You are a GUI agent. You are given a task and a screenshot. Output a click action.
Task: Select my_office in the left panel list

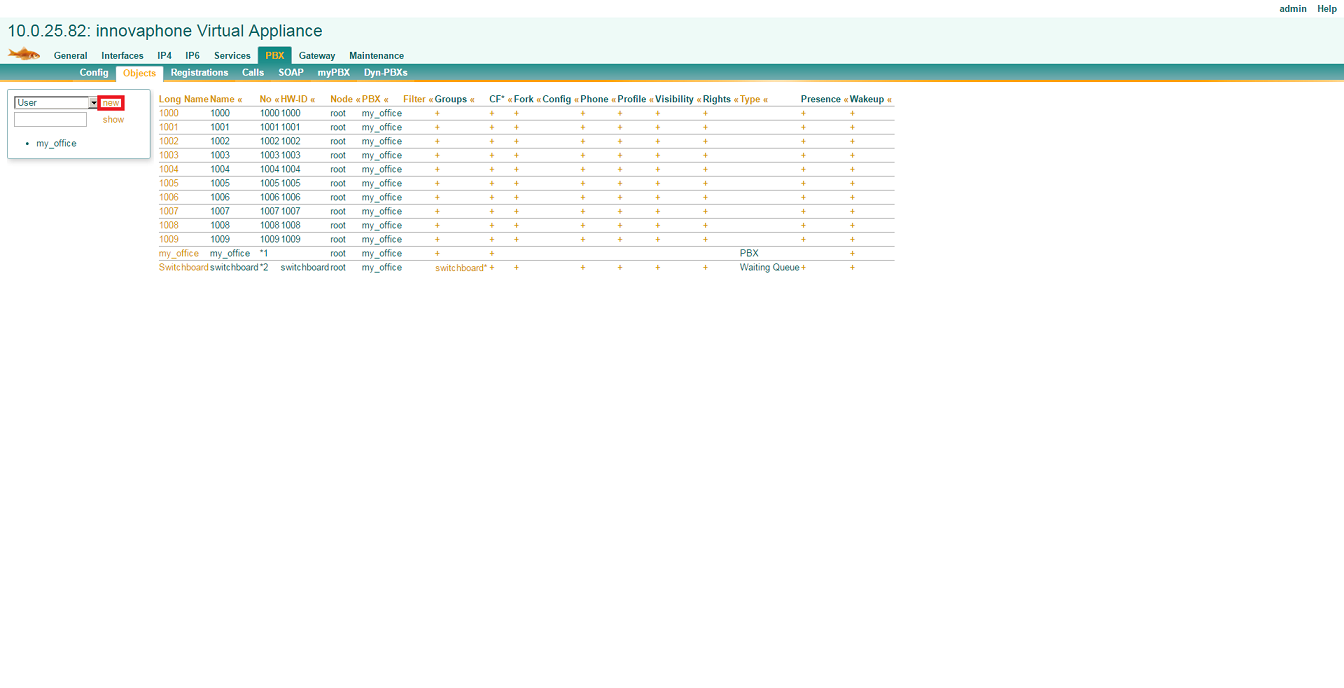coord(56,144)
